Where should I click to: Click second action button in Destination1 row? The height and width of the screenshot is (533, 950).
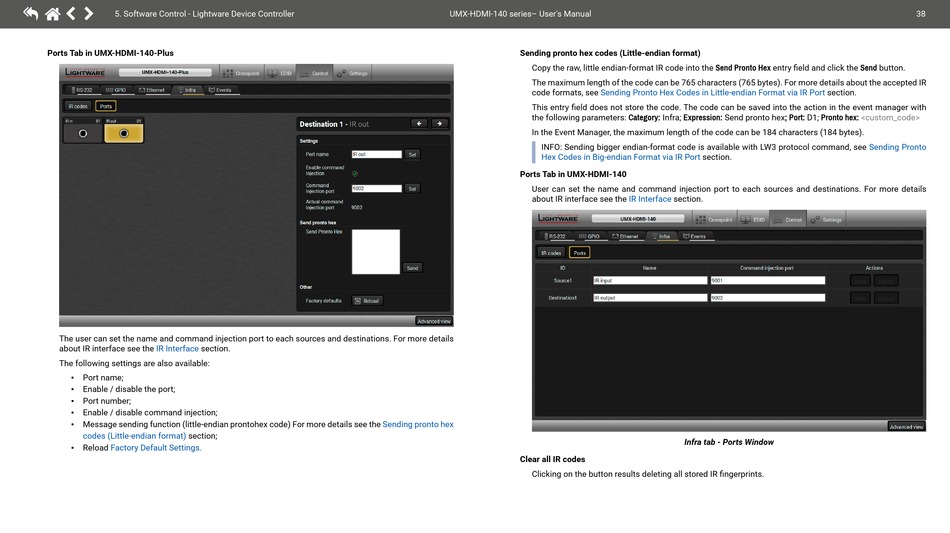coord(886,297)
